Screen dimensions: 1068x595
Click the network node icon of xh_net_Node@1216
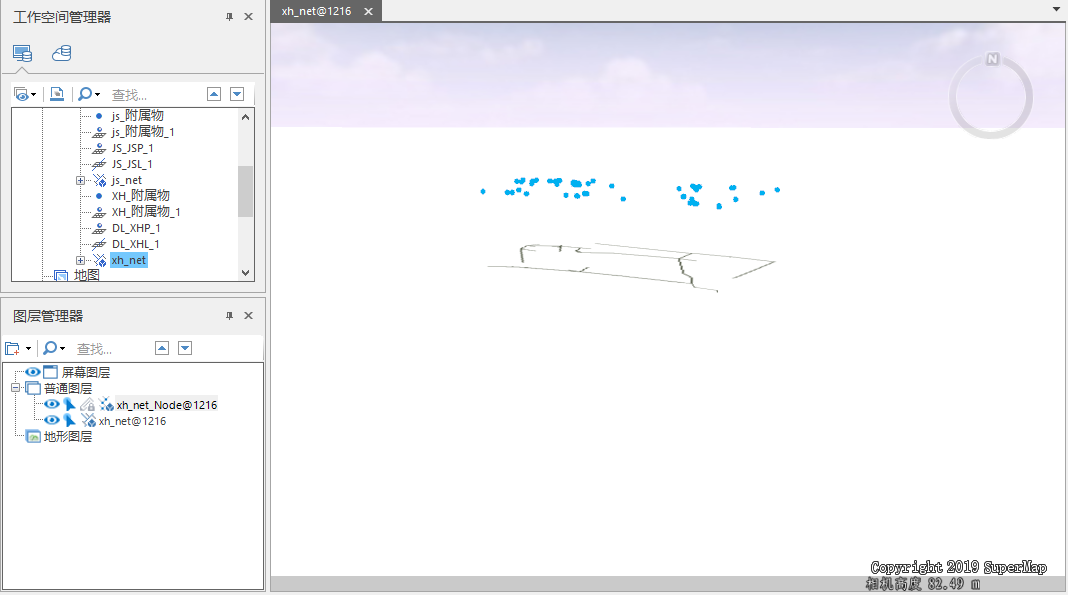[106, 404]
